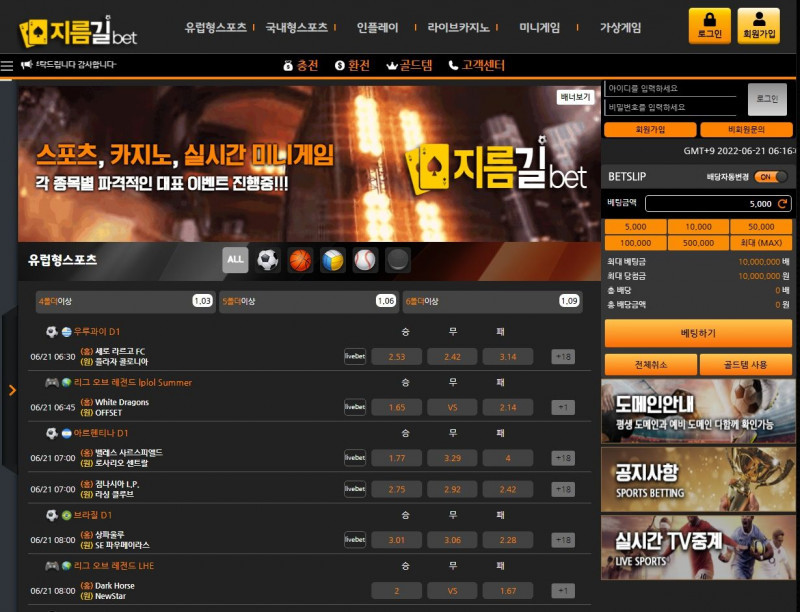Reset betting amount with refresh icon
This screenshot has width=800, height=612.
click(782, 203)
